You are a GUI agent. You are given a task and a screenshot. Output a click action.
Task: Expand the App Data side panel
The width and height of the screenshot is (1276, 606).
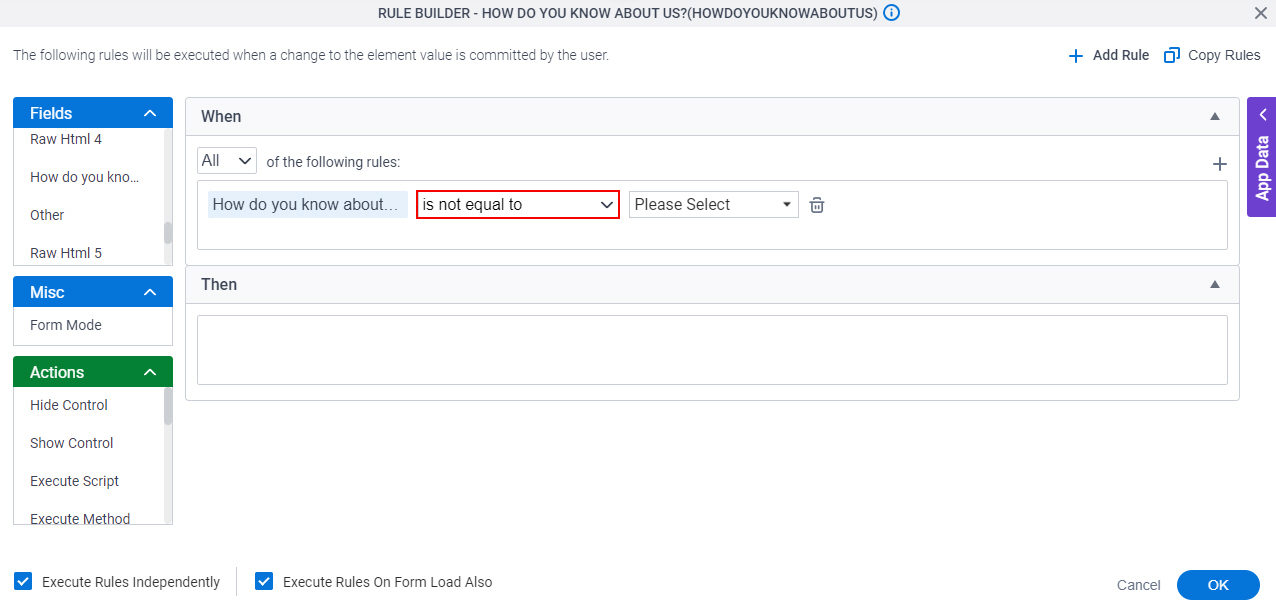[1262, 156]
